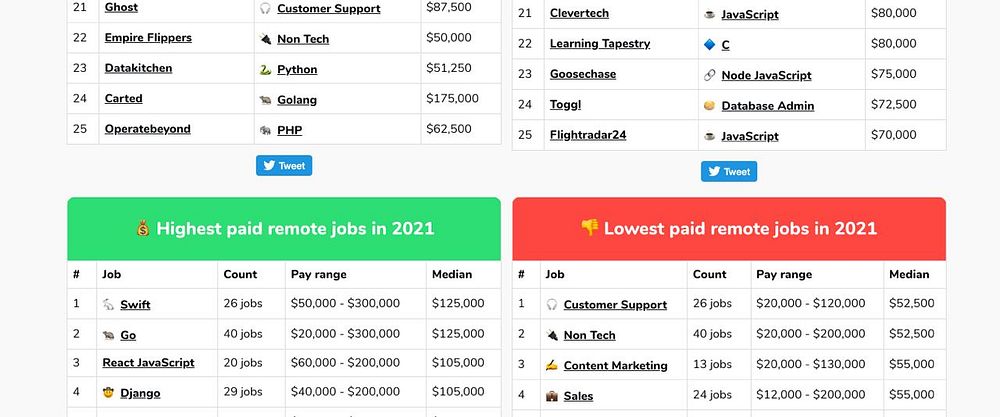Click the briefcase icon next to Sales
This screenshot has width=1000, height=417.
552,396
